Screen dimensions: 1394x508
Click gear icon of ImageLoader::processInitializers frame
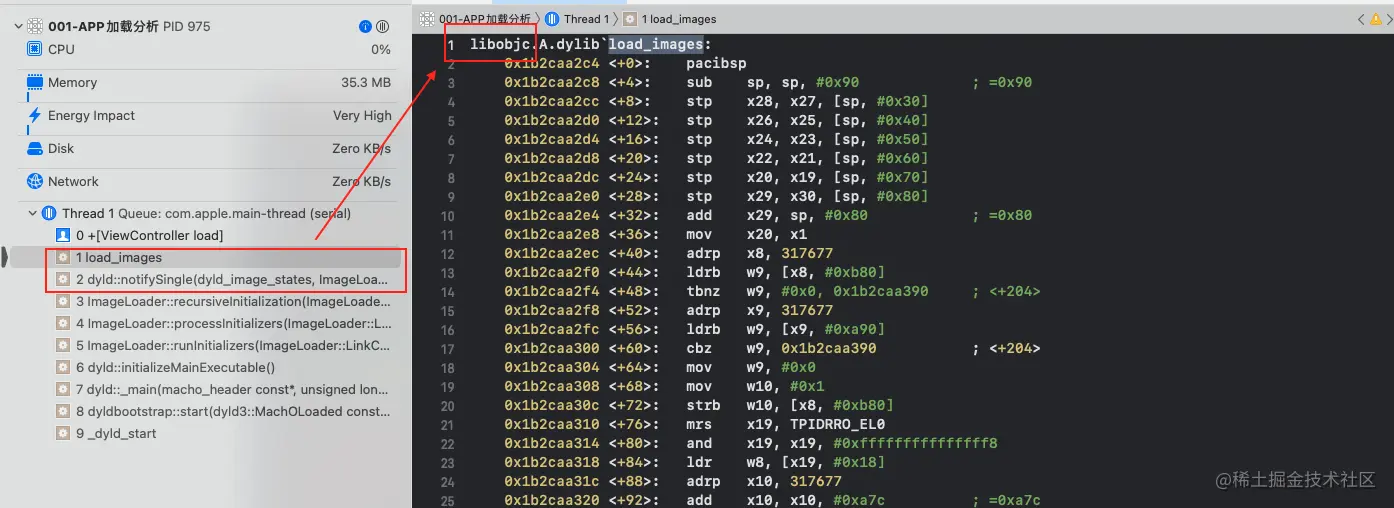64,324
